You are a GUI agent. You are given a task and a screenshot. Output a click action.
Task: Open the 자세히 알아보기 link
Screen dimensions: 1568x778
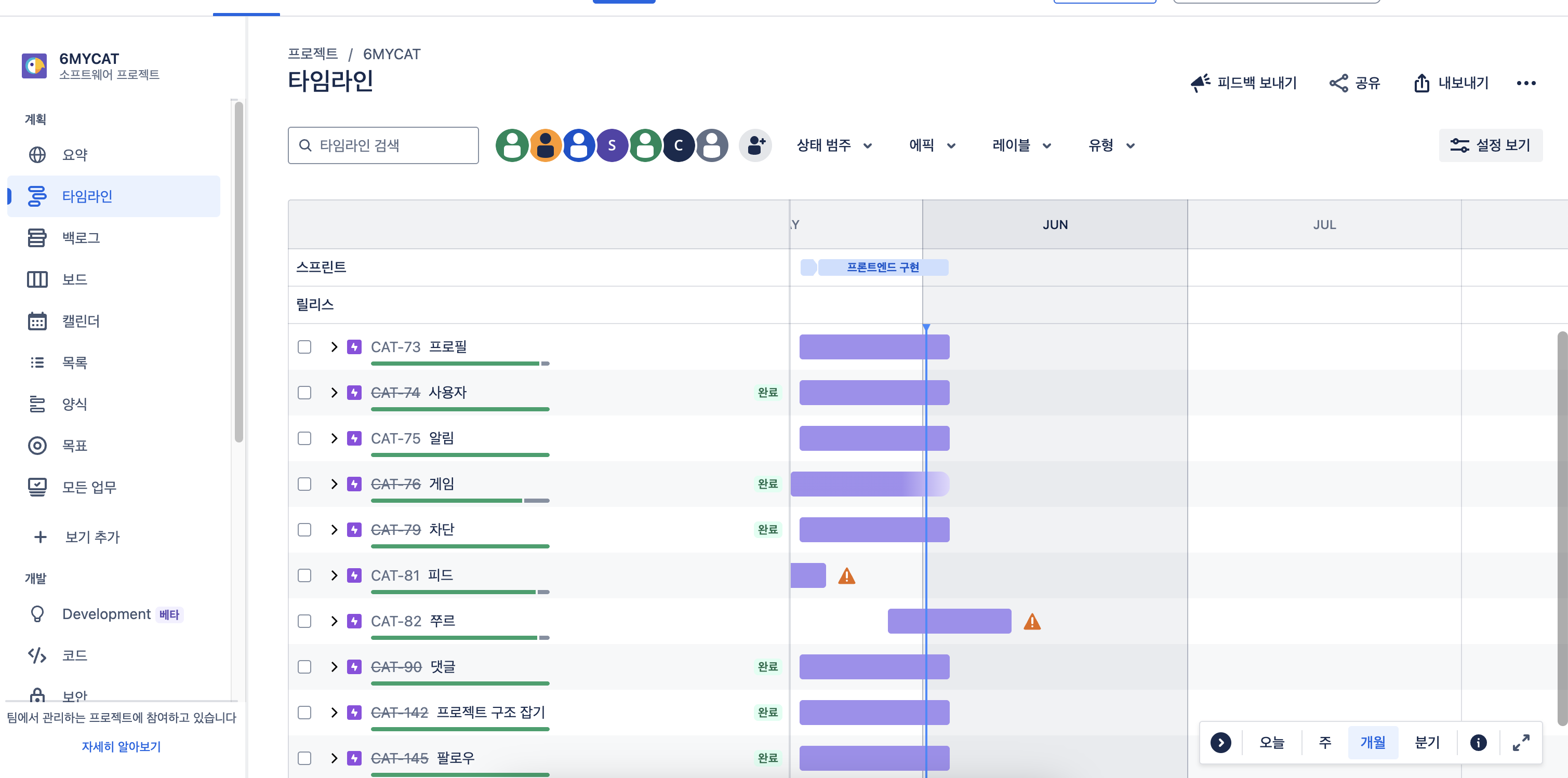point(121,746)
